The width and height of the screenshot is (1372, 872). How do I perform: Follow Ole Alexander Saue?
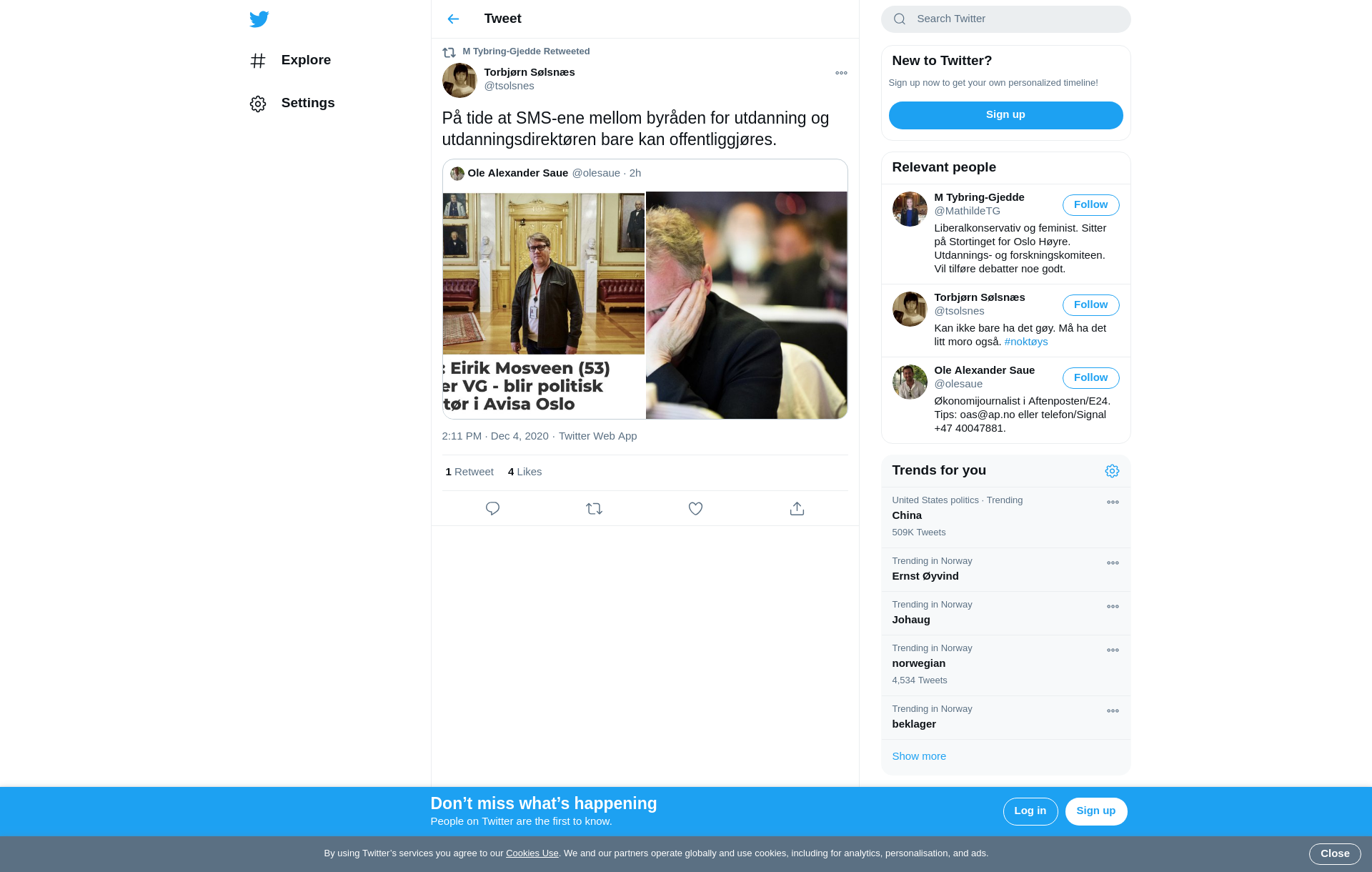click(1090, 378)
